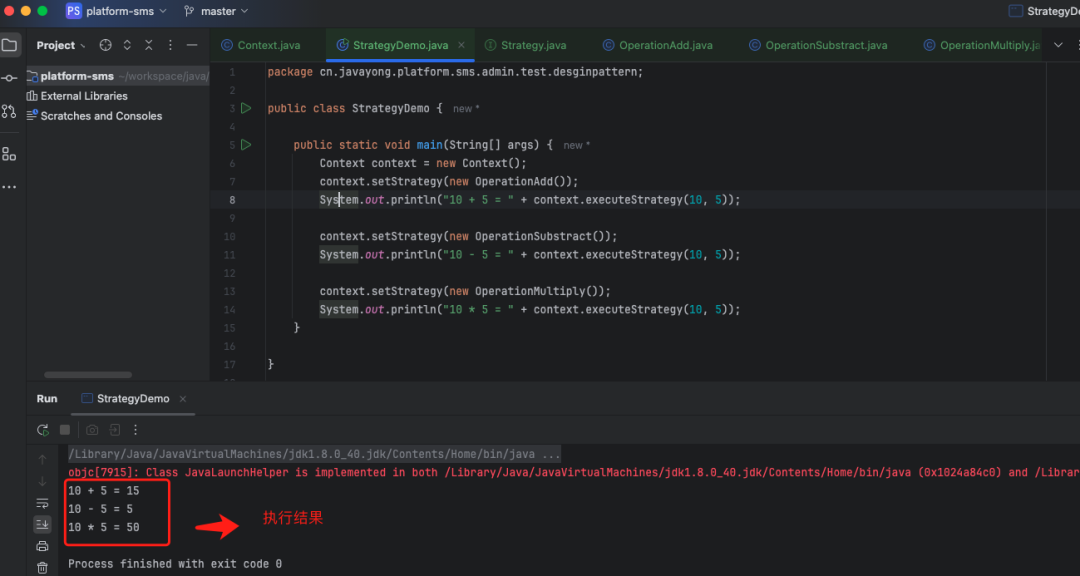Image resolution: width=1080 pixels, height=576 pixels.
Task: Click the Select Opened File crosshair icon
Action: click(x=105, y=45)
